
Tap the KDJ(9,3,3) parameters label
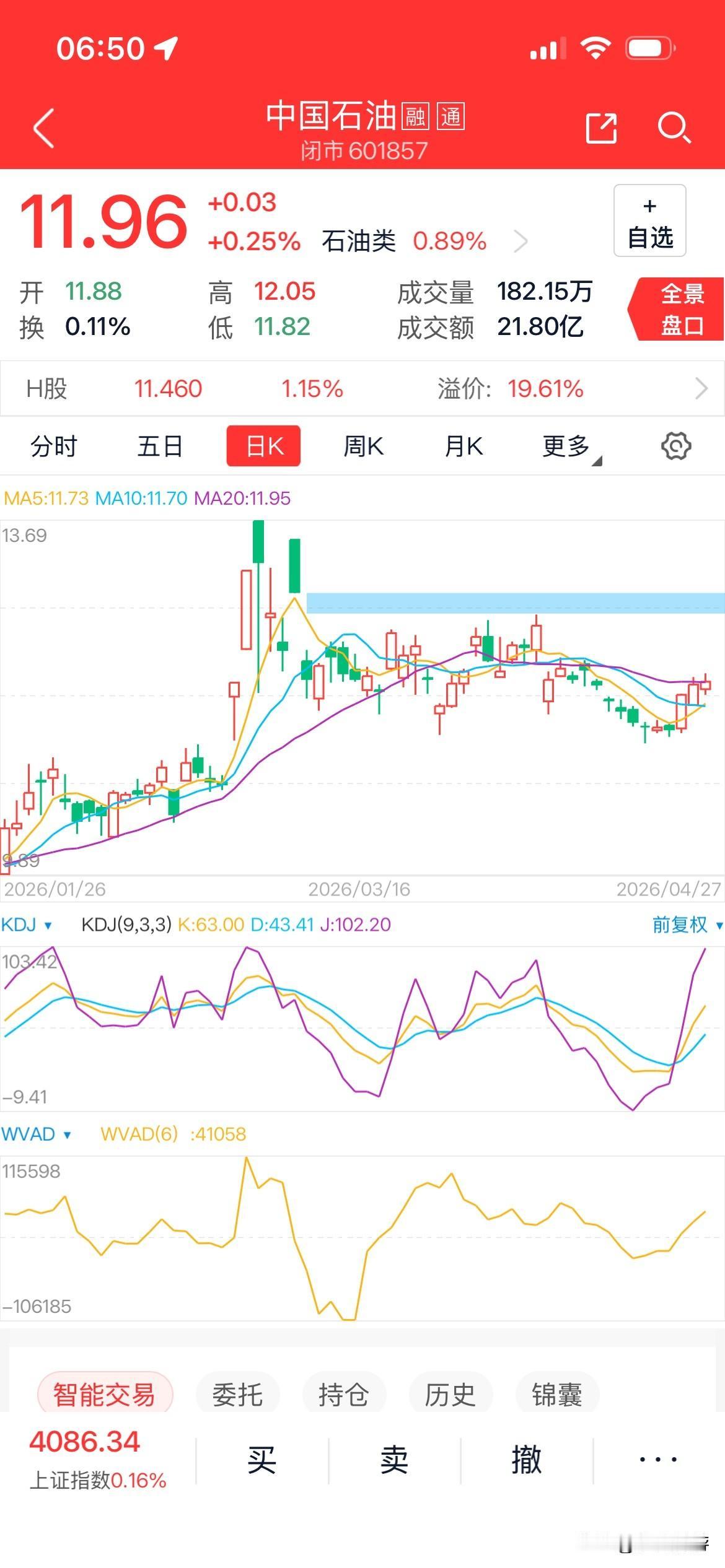(126, 925)
